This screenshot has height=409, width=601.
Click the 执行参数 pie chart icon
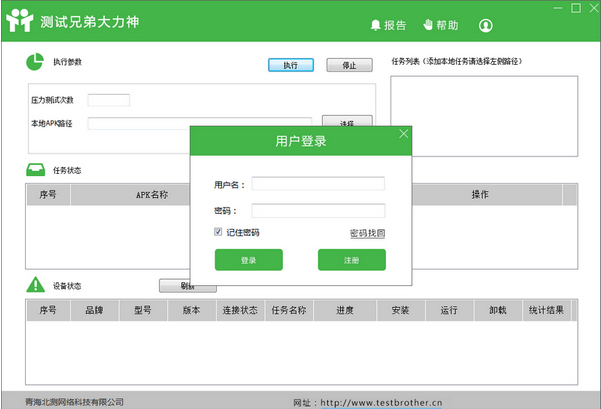[x=34, y=62]
